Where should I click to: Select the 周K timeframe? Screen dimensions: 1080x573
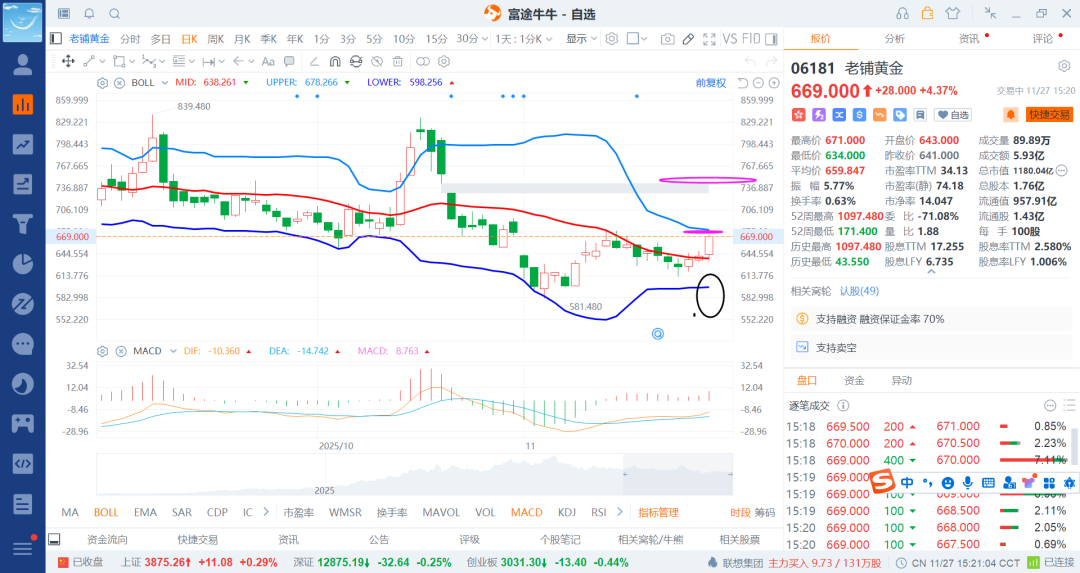[216, 39]
